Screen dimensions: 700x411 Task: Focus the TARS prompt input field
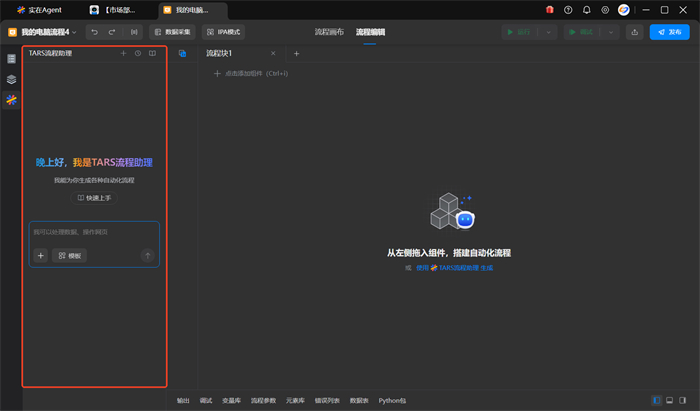coord(94,232)
